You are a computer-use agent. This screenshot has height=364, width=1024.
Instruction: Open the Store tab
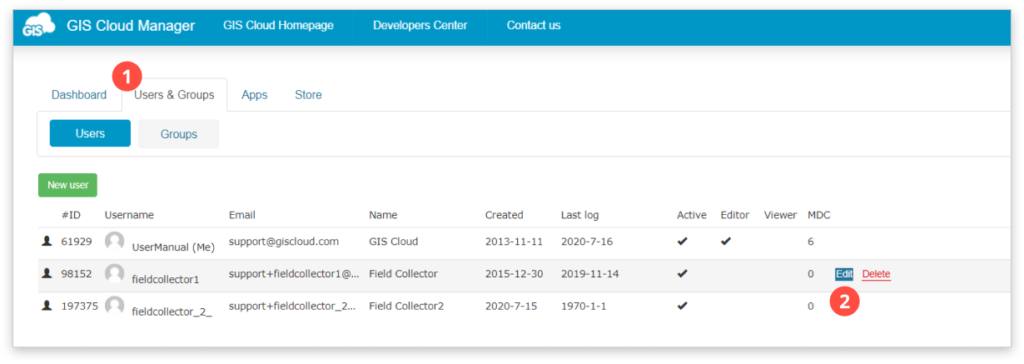pyautogui.click(x=308, y=95)
